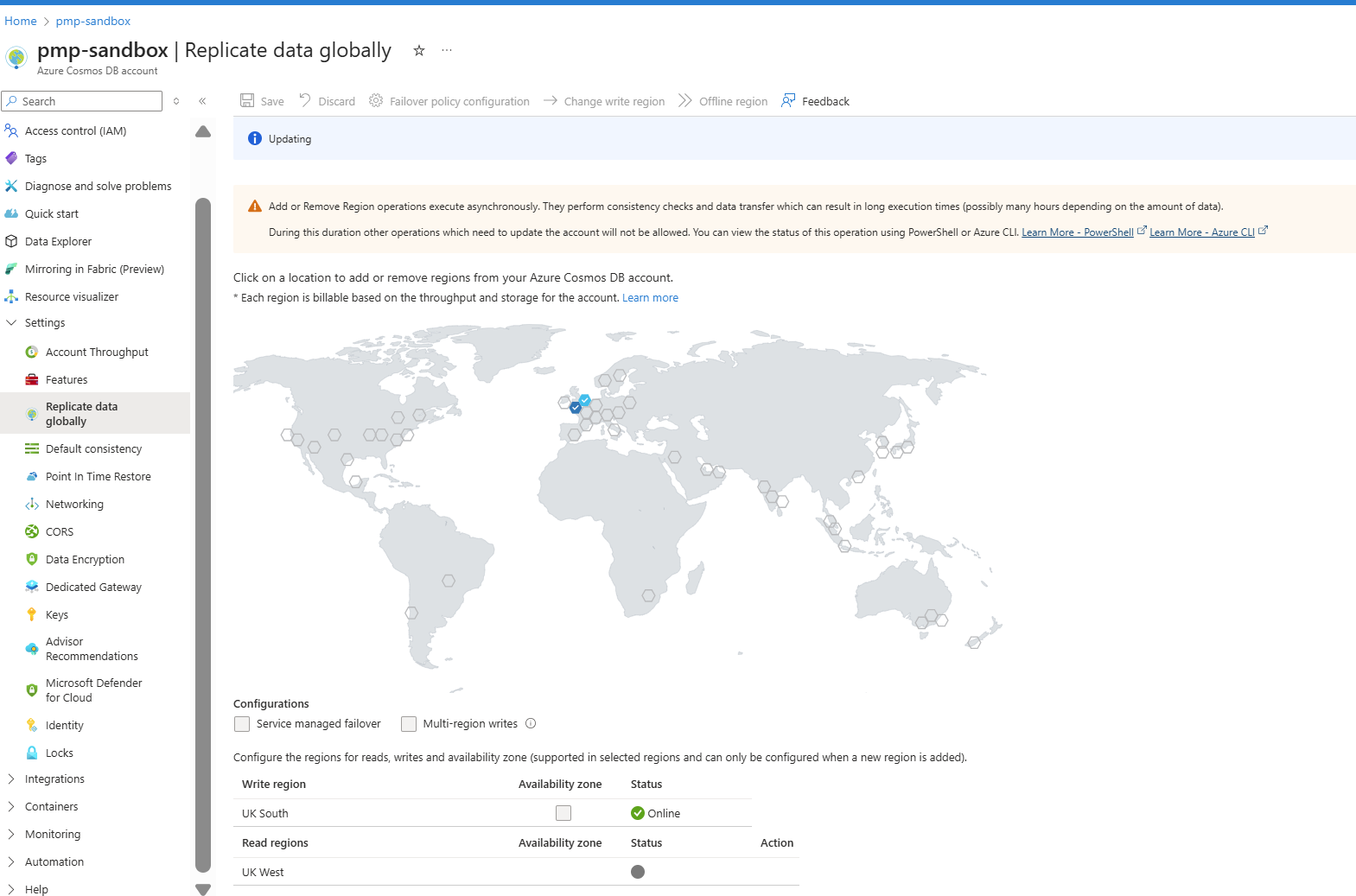The image size is (1356, 896).
Task: Open the Identity icon
Action: 32,725
